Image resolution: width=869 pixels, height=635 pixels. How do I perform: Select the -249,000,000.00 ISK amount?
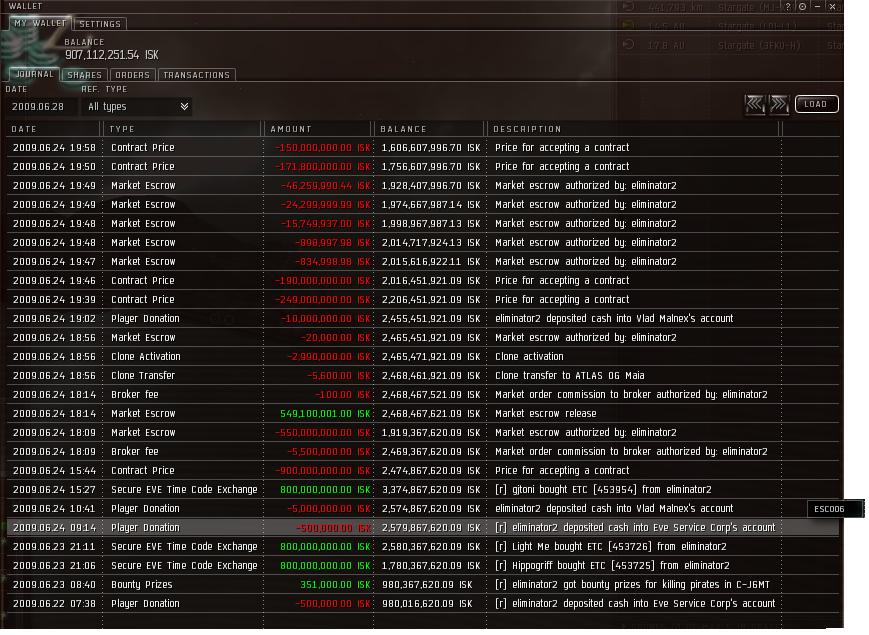[x=323, y=299]
